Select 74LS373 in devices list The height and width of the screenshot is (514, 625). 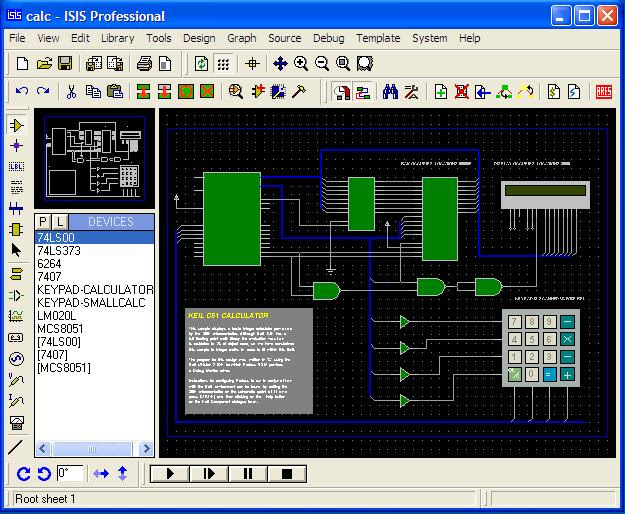click(94, 251)
